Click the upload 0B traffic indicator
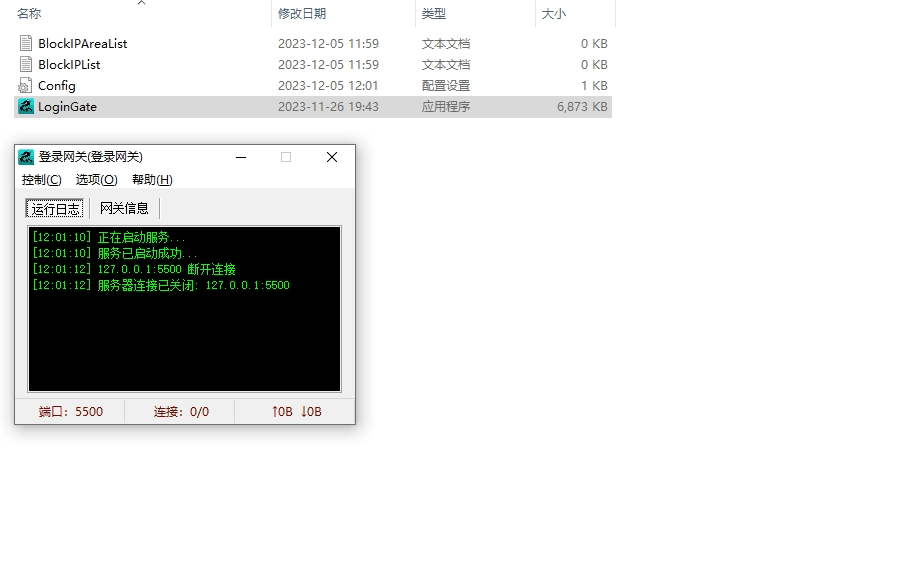The image size is (899, 568). coord(282,412)
